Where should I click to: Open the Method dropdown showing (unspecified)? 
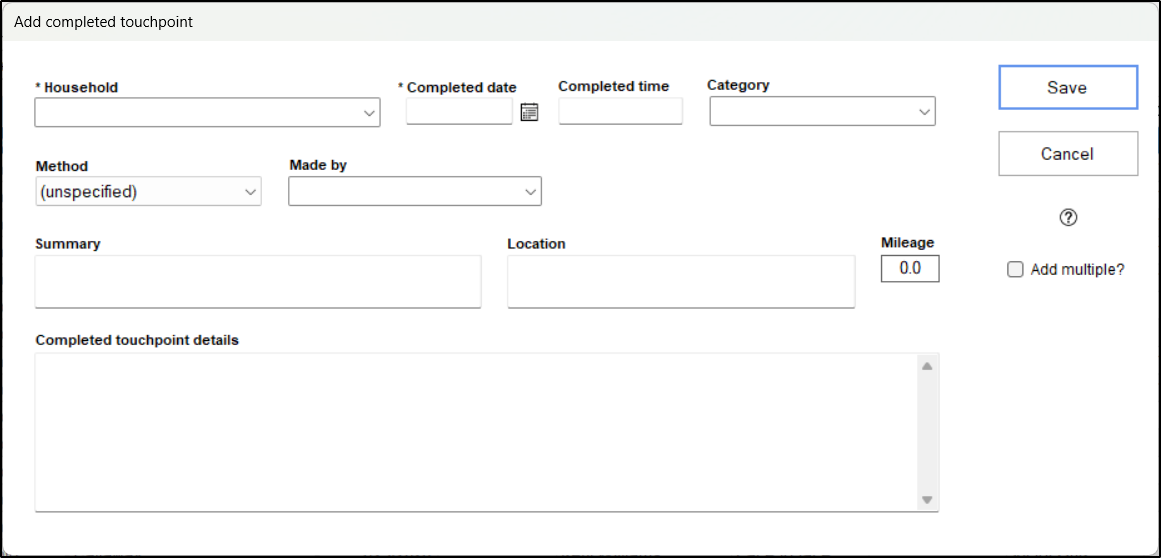[148, 192]
